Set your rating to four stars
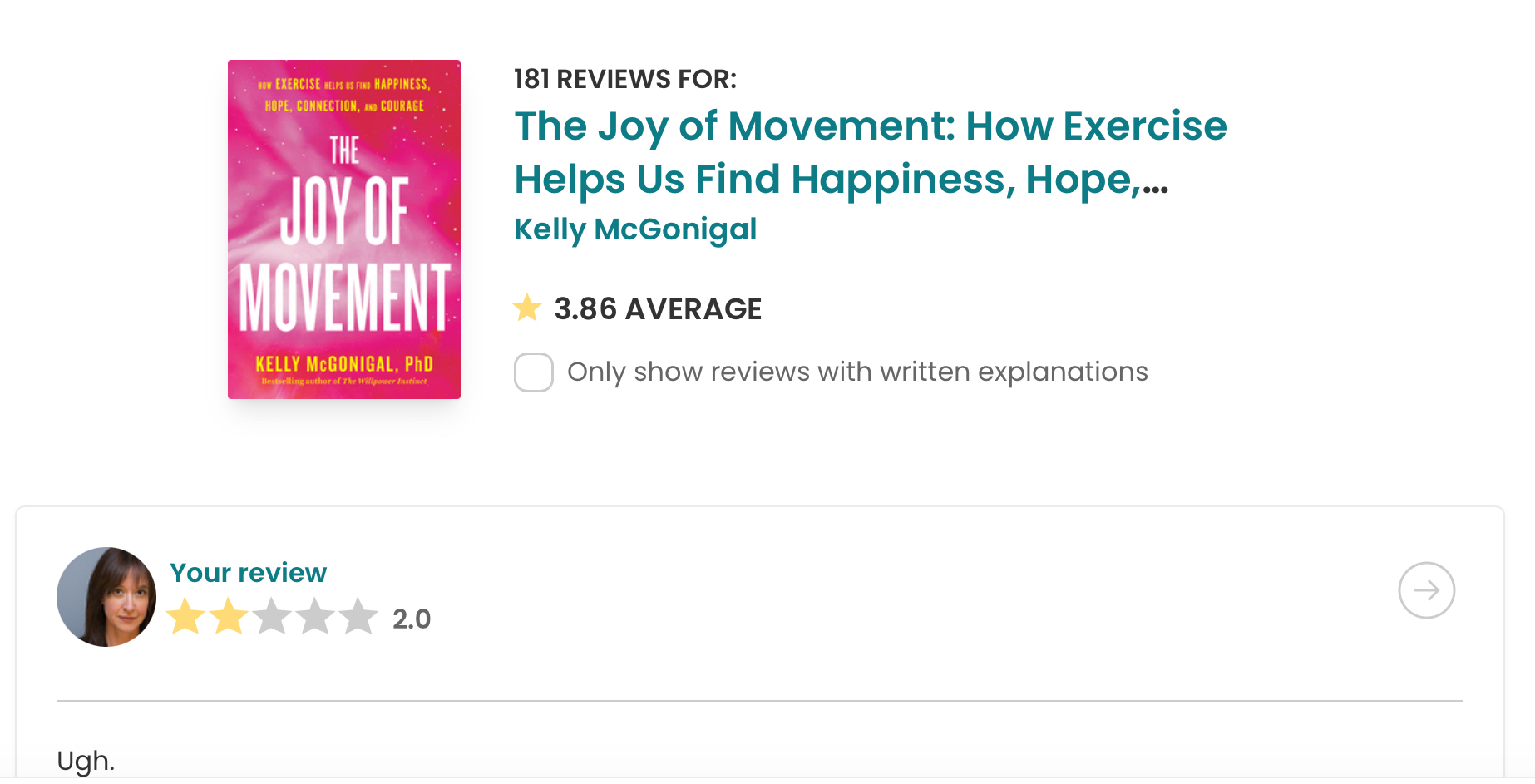Viewport: 1535px width, 784px height. coord(315,617)
